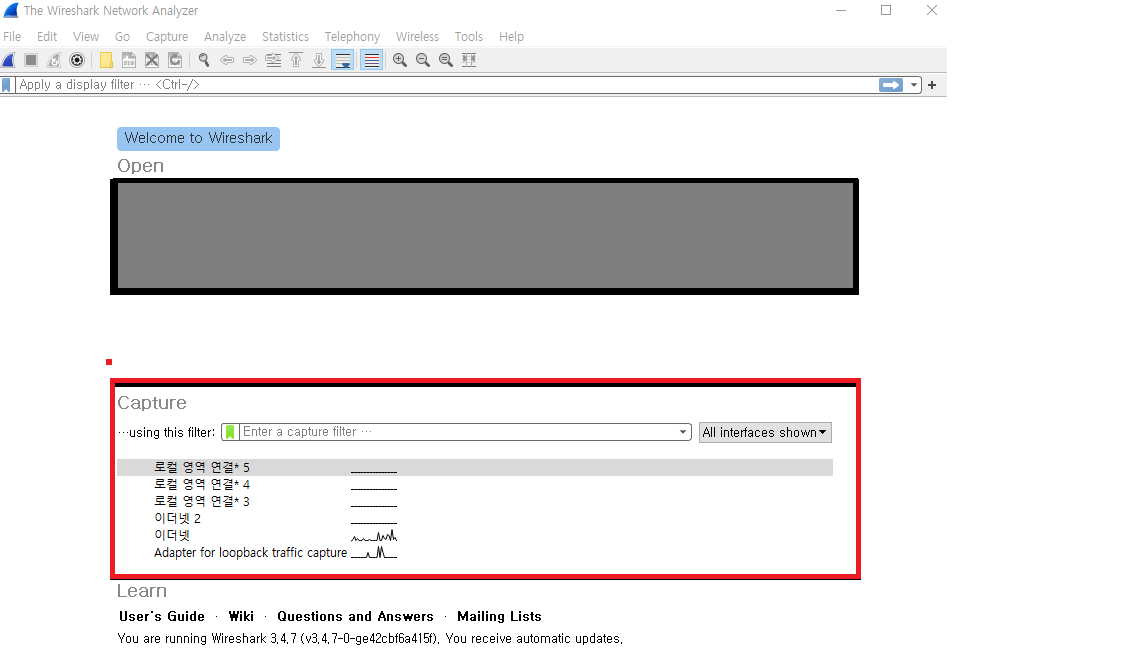Viewport: 1142px width, 663px height.
Task: Open the Statistics menu
Action: (x=286, y=36)
